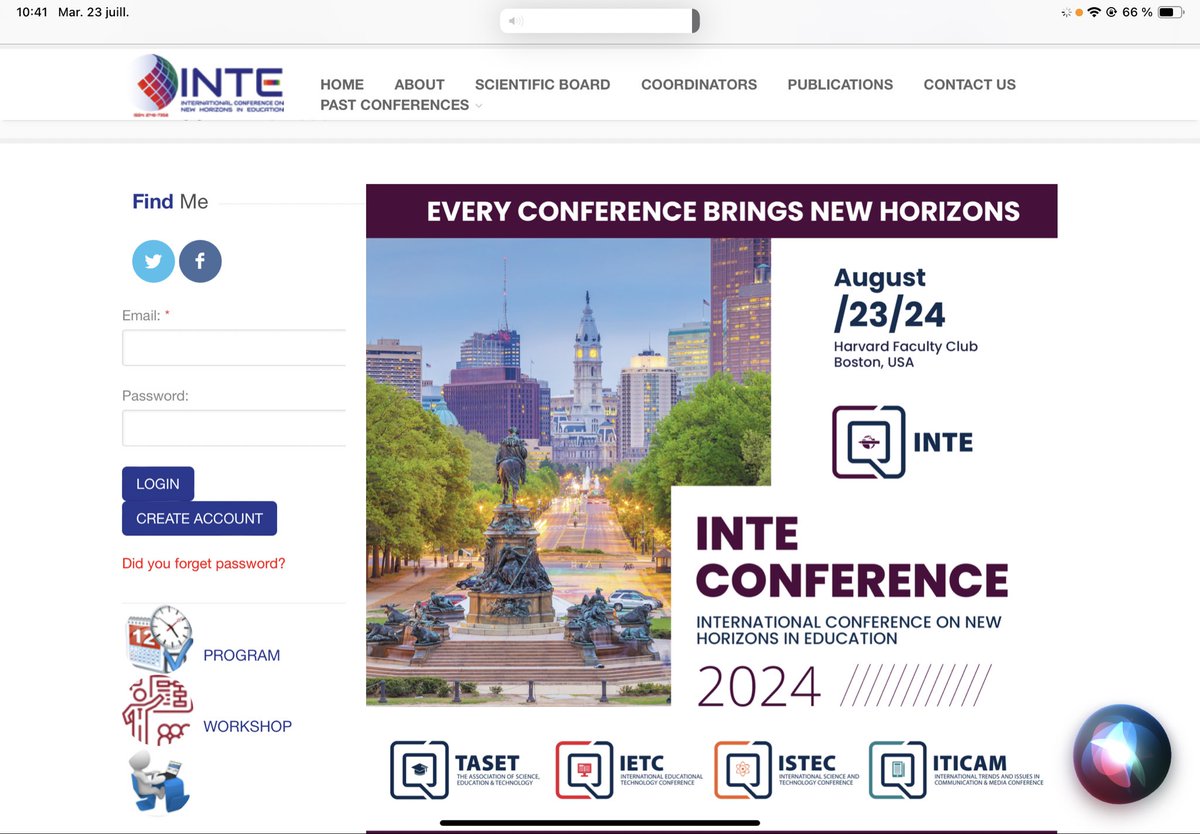The width and height of the screenshot is (1200, 834).
Task: Open the SCIENTIFIC BOARD page
Action: click(x=542, y=84)
